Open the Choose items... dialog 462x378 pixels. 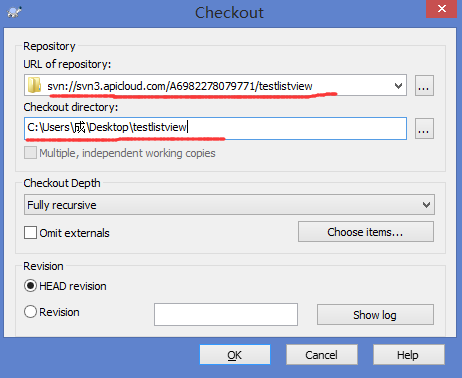pyautogui.click(x=366, y=232)
